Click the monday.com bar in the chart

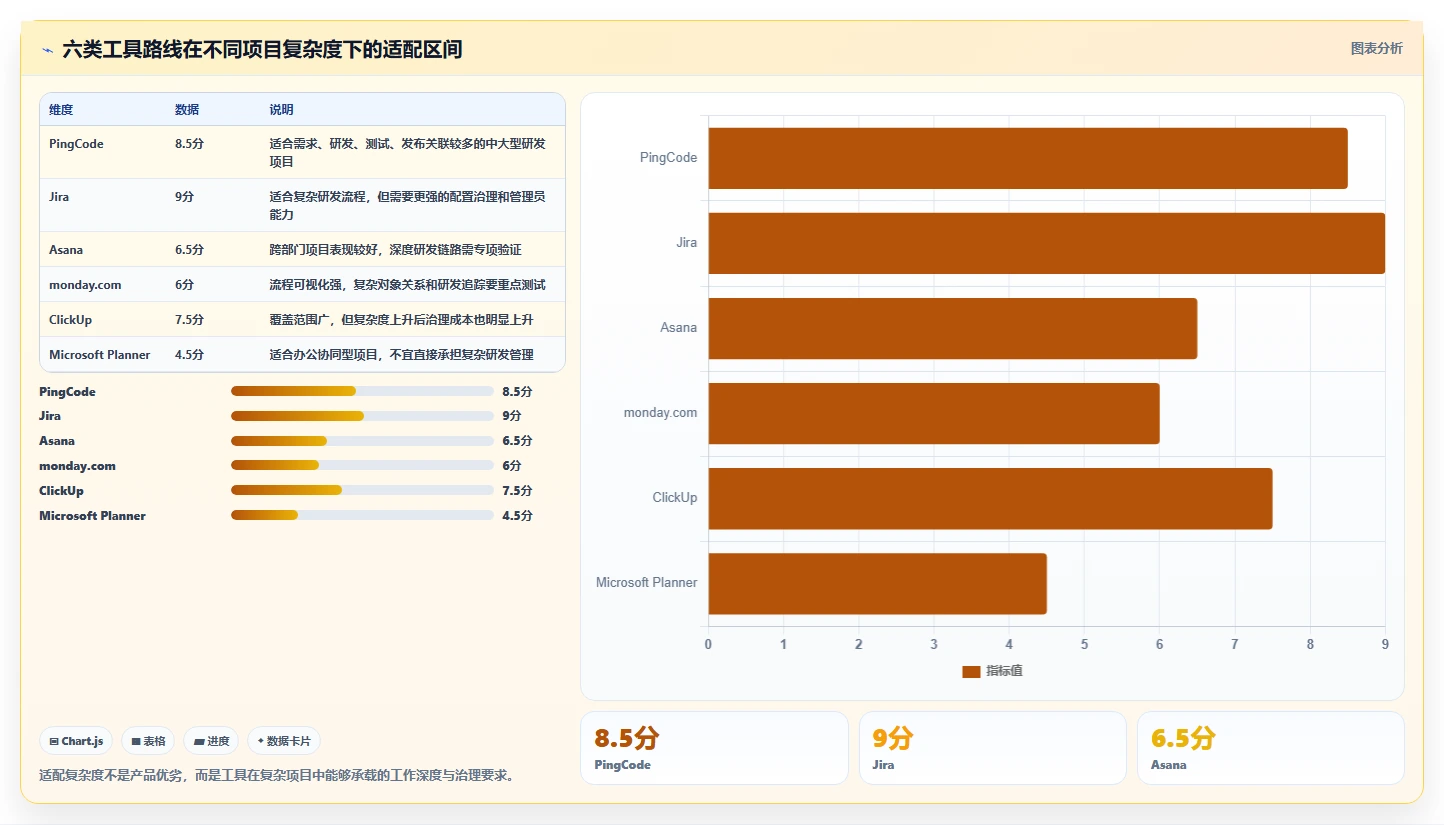point(934,413)
